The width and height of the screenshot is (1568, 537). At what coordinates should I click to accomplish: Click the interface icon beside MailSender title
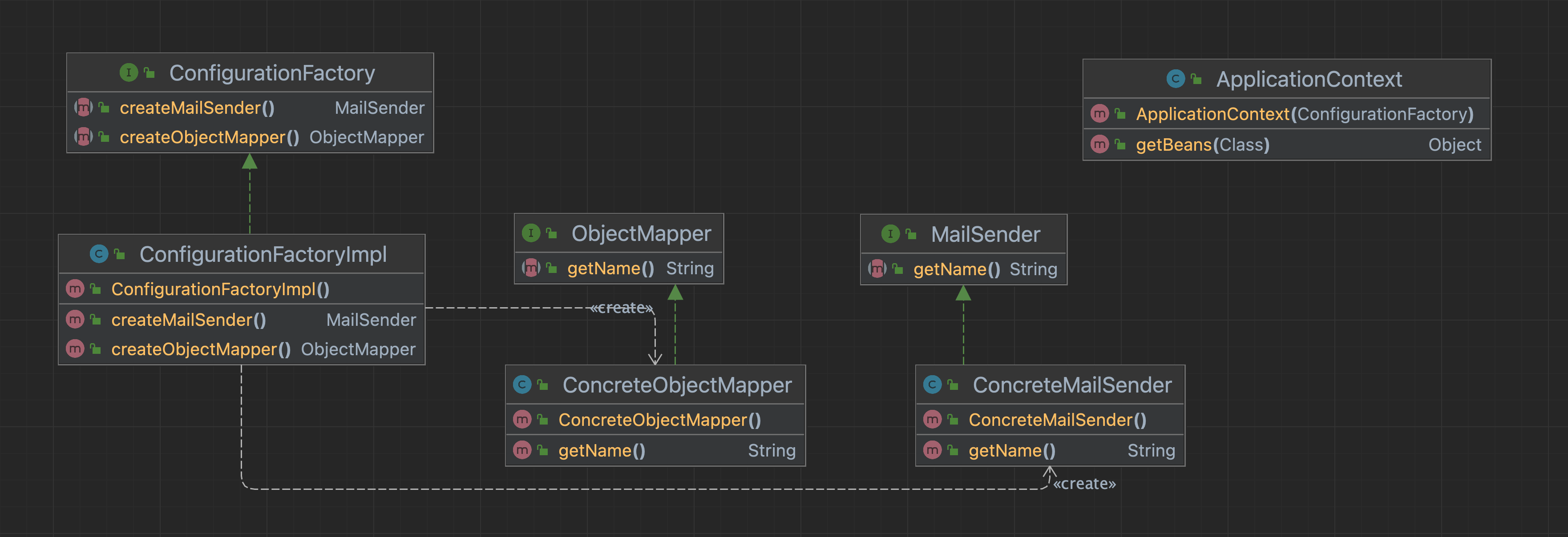pos(890,234)
